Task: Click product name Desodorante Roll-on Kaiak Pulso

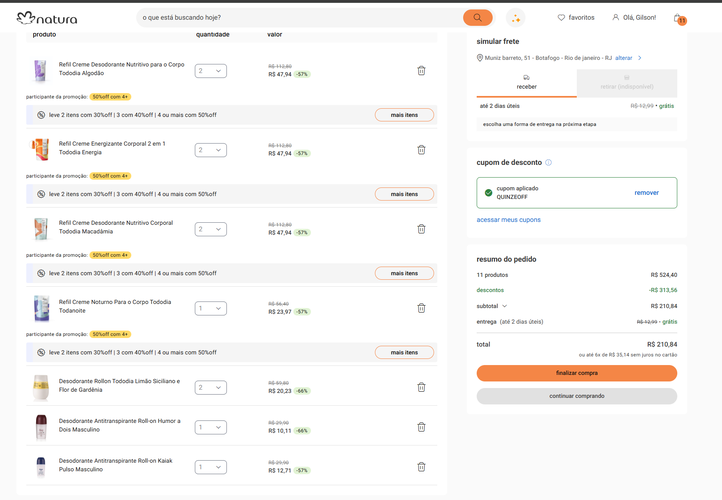Action: [116, 465]
